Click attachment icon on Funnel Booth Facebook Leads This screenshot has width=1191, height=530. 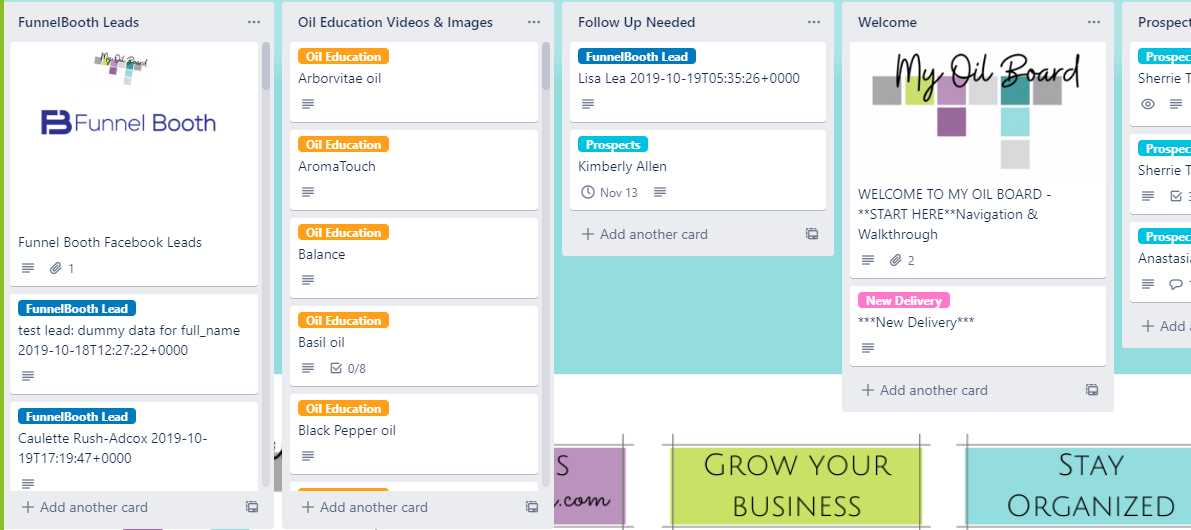click(x=56, y=268)
